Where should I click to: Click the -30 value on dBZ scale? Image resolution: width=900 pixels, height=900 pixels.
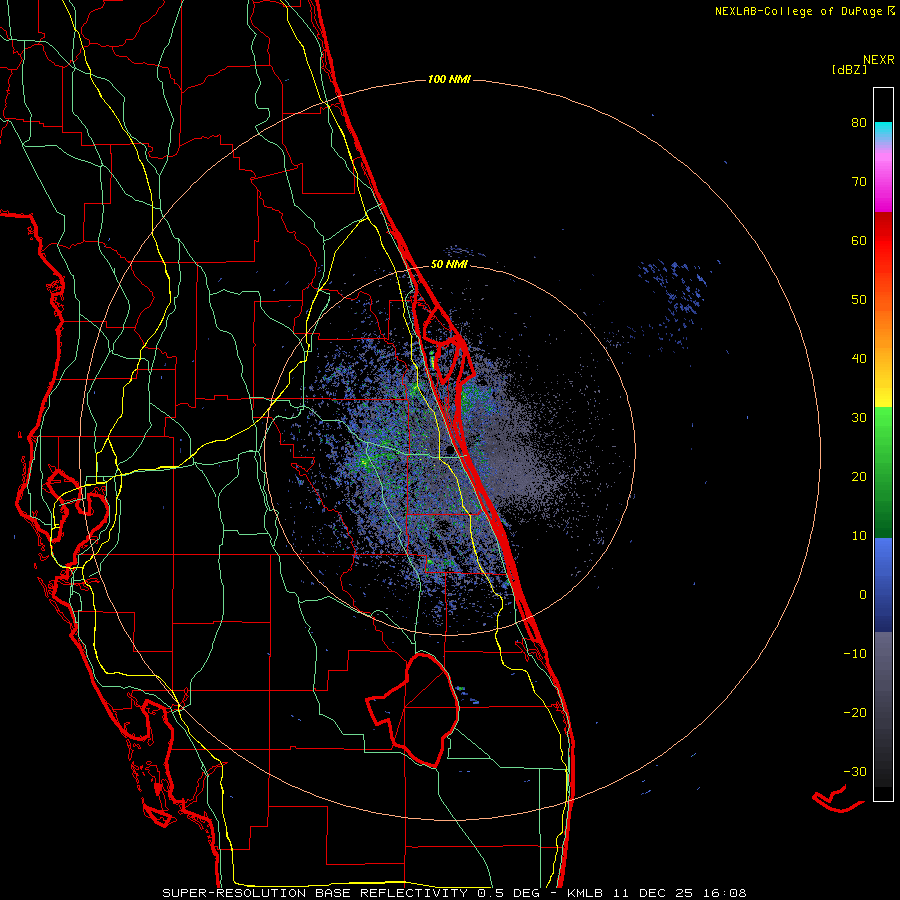tap(855, 771)
